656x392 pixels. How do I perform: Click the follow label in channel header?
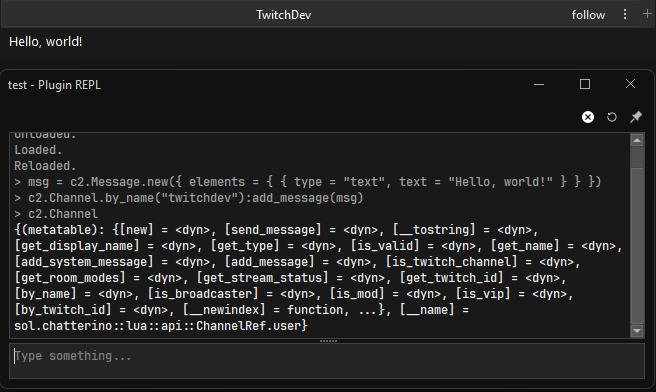tap(588, 15)
